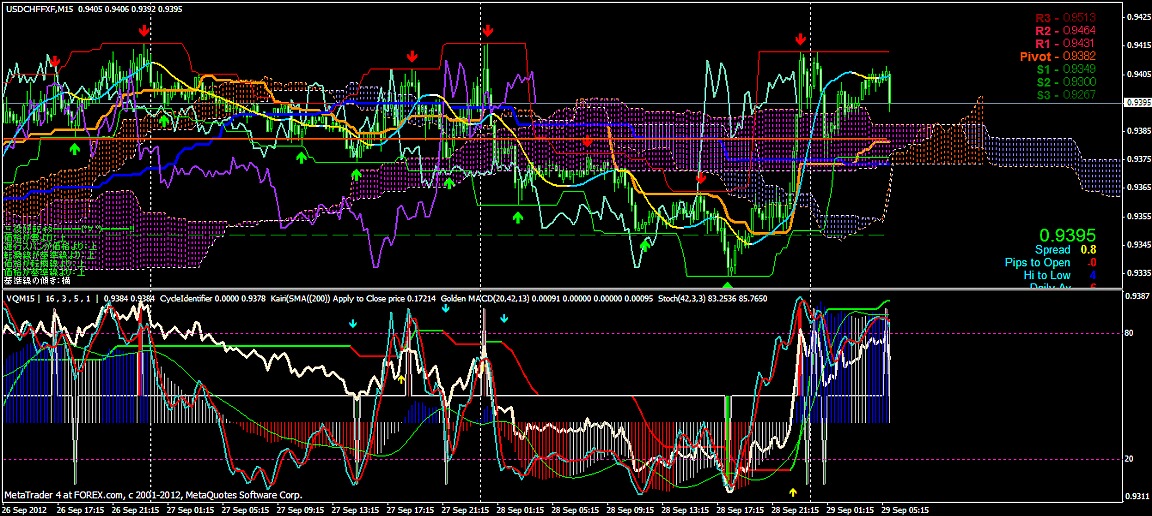Image resolution: width=1152 pixels, height=516 pixels.
Task: Click the current price tag 0.9395 on price axis
Action: coord(1136,103)
